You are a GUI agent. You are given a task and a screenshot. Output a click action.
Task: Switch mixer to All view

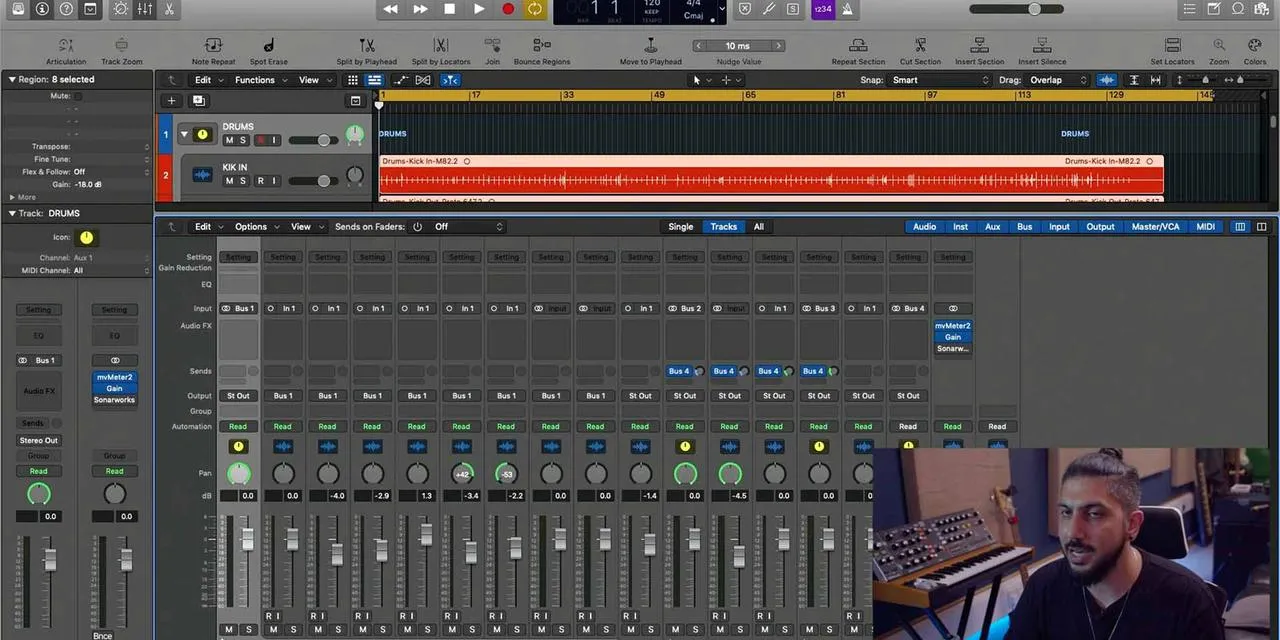click(759, 227)
